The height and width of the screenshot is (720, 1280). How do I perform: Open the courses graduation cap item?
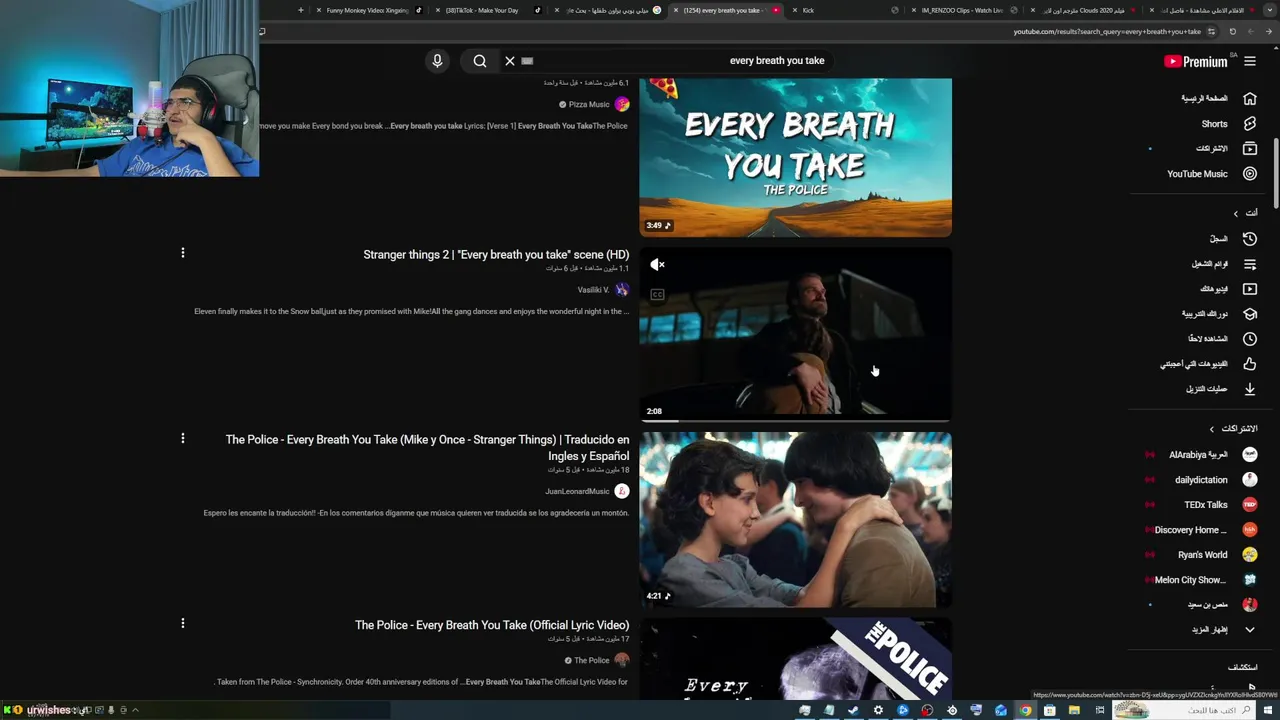coord(1250,314)
